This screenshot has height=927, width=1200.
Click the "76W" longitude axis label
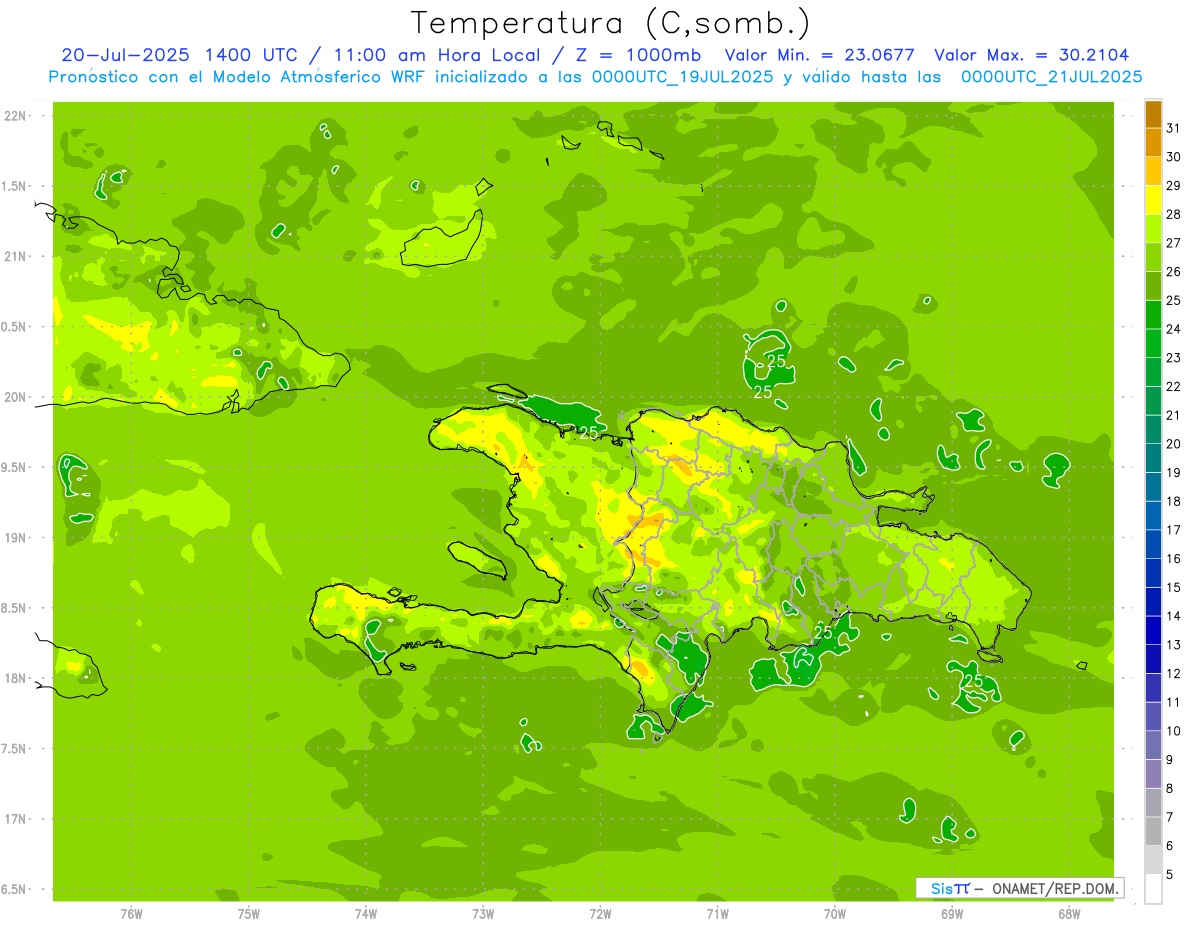tap(131, 913)
